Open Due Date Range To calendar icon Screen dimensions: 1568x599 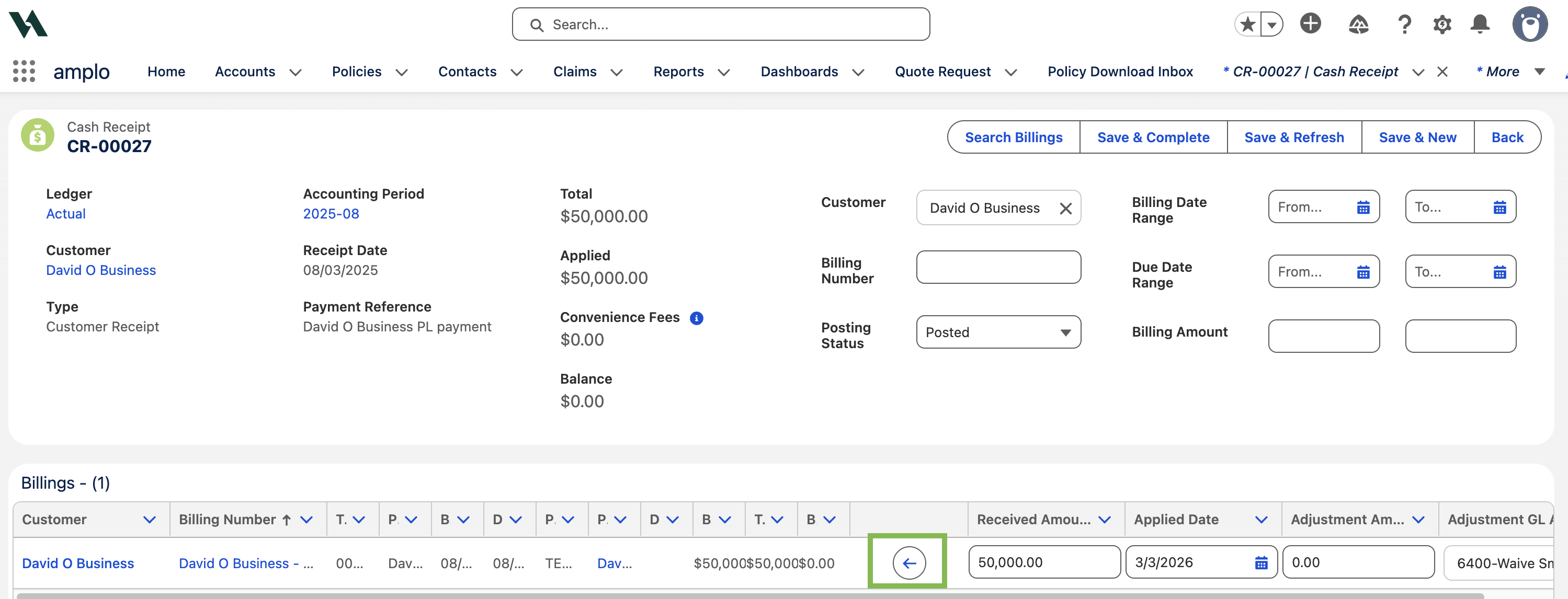1499,272
